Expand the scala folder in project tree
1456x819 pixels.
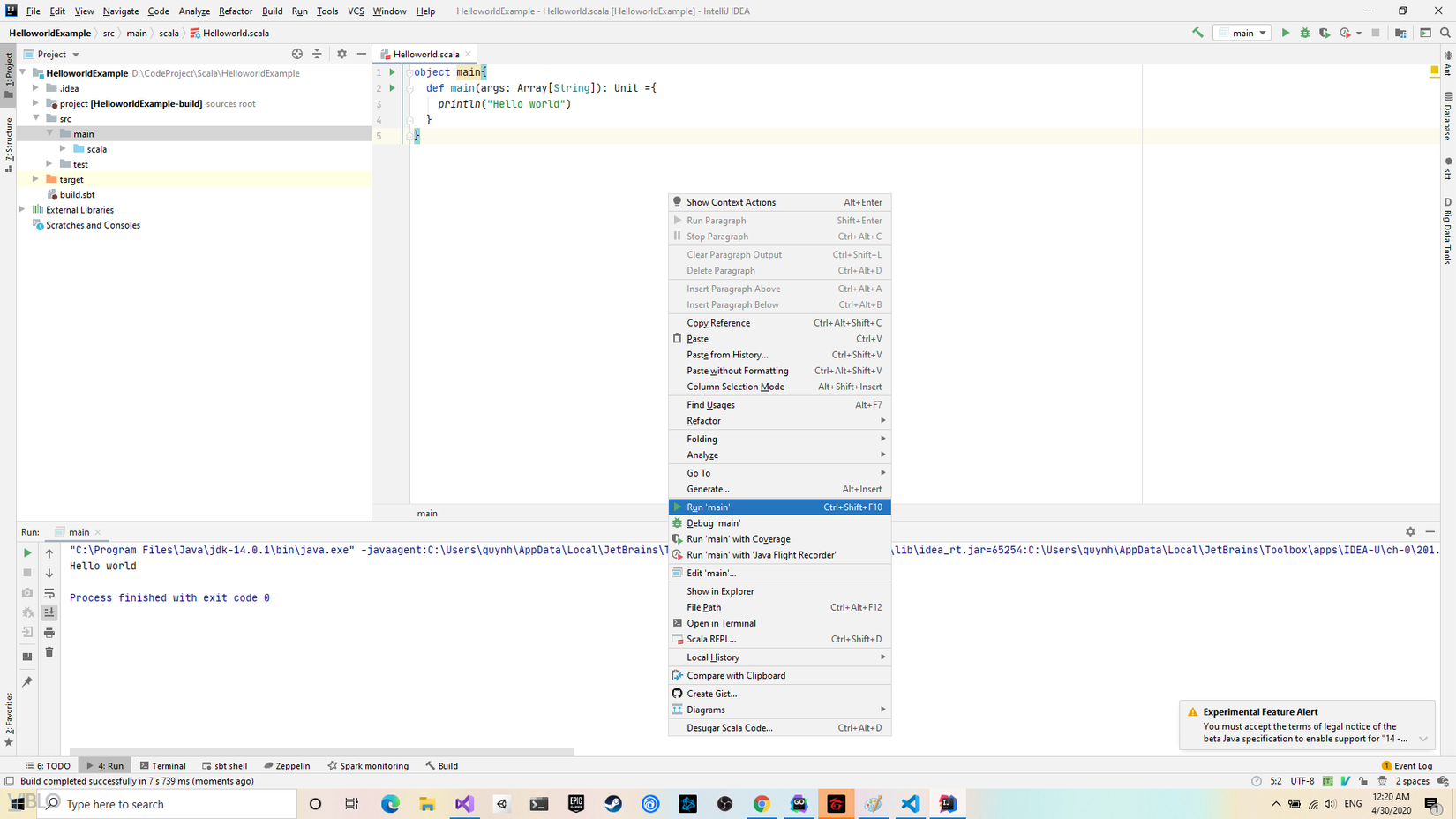pyautogui.click(x=64, y=149)
